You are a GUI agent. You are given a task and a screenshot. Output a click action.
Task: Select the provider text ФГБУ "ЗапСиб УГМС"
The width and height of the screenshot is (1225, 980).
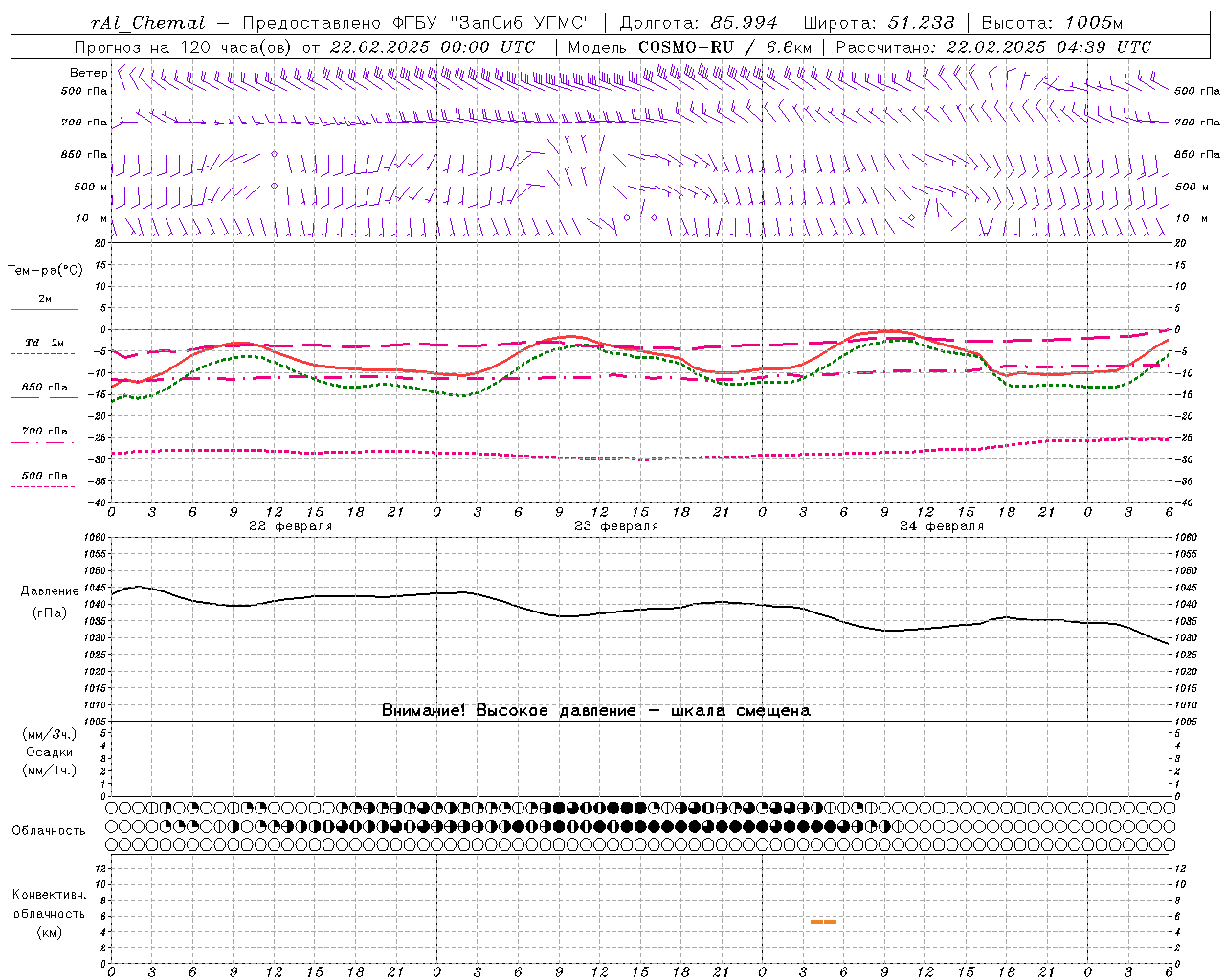tap(492, 23)
